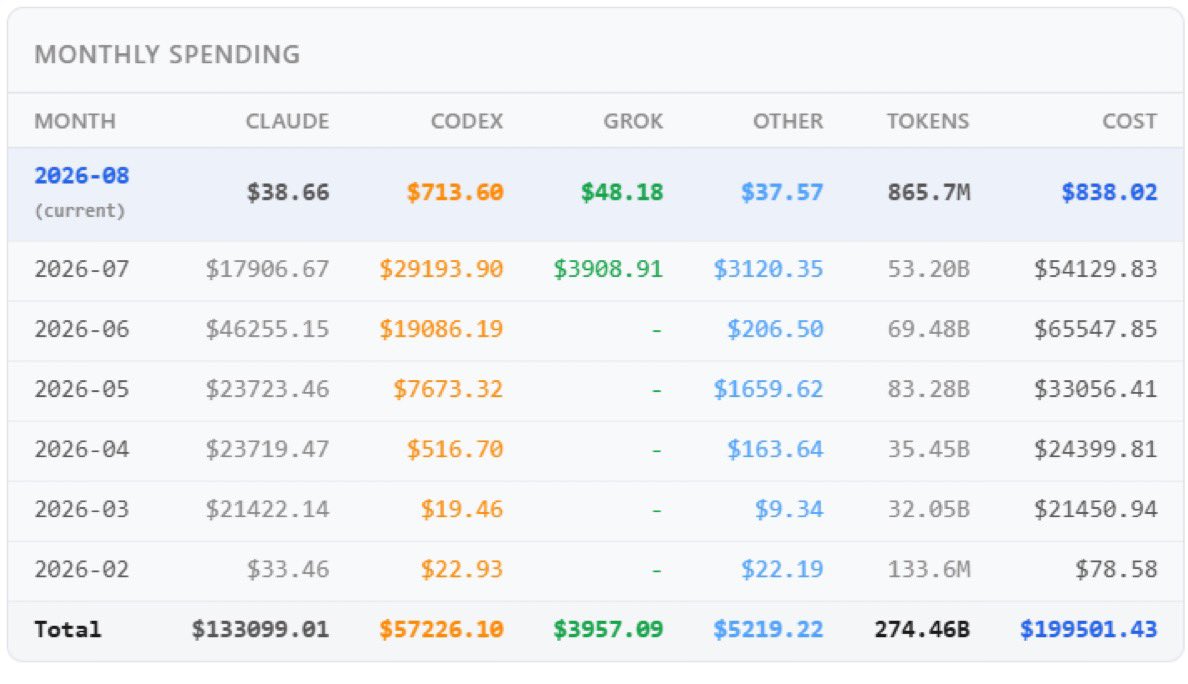Click the $54129.83 cost value

(x=1096, y=269)
